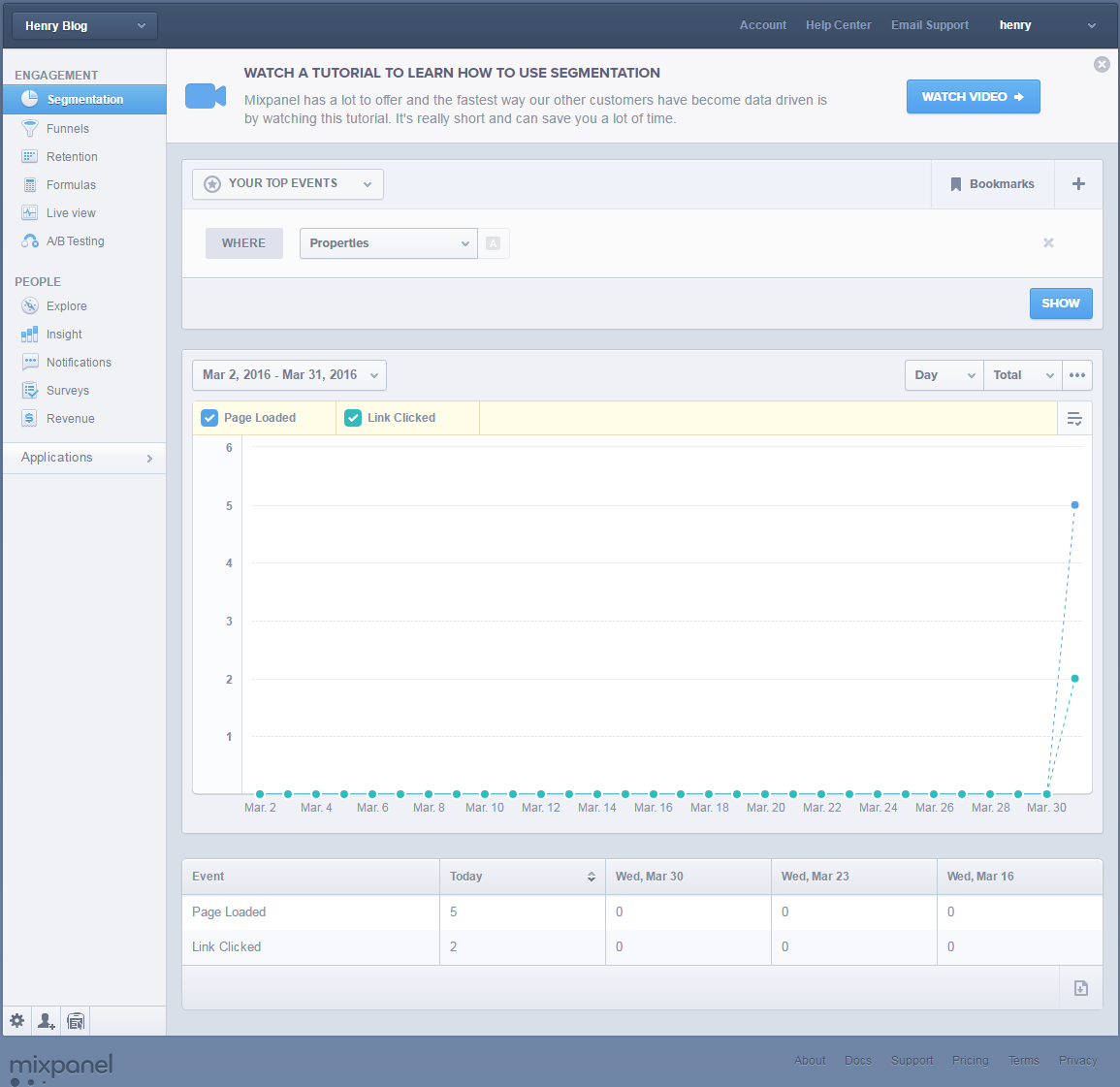1120x1087 pixels.
Task: Add a new bookmark with plus icon
Action: pyautogui.click(x=1078, y=183)
